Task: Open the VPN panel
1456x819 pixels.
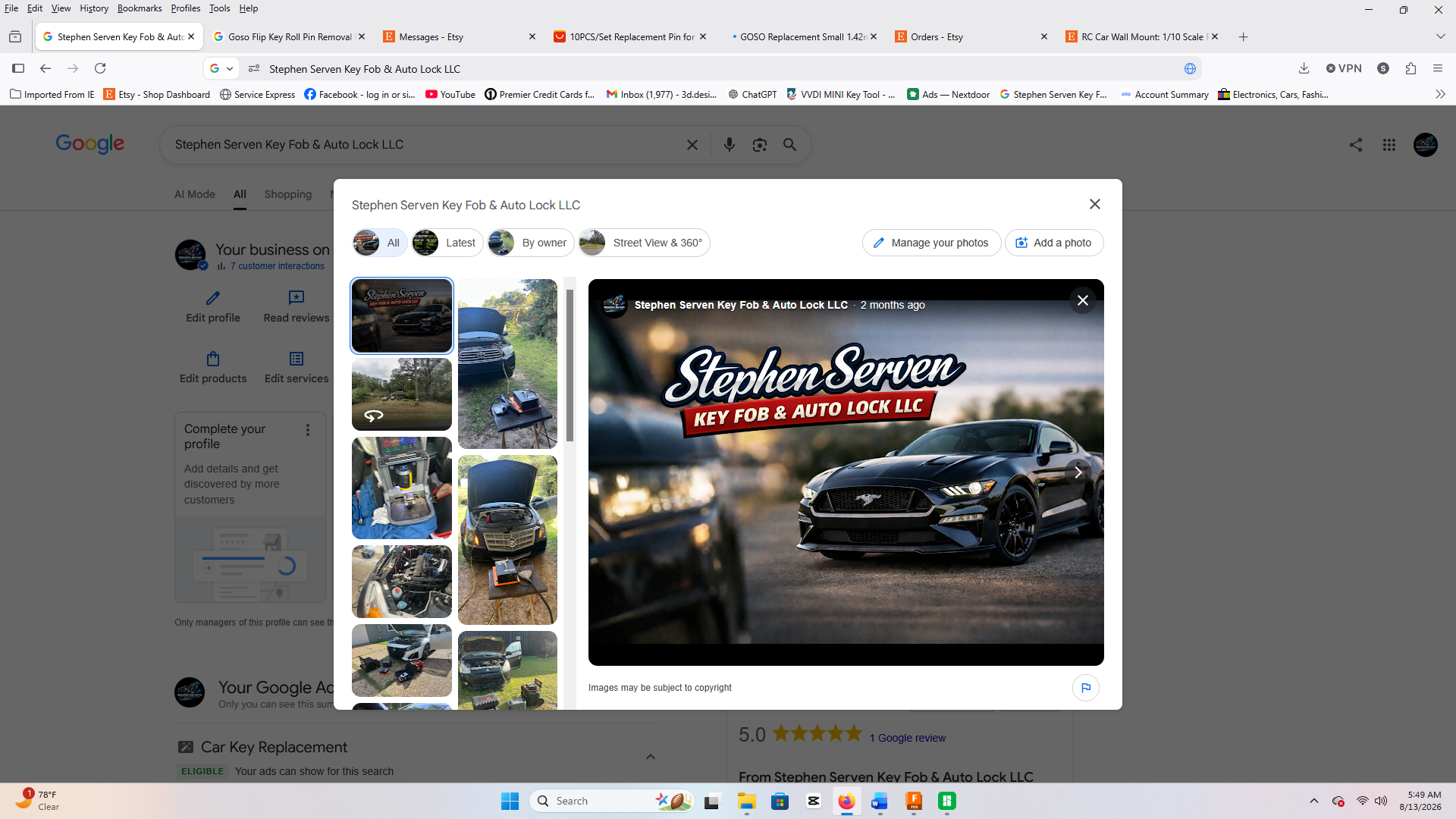Action: pyautogui.click(x=1344, y=68)
